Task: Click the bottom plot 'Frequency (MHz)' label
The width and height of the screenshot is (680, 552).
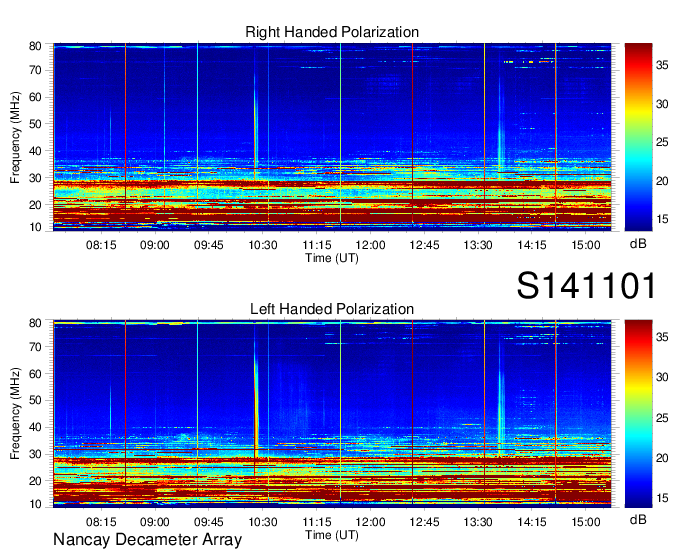Action: pyautogui.click(x=15, y=414)
